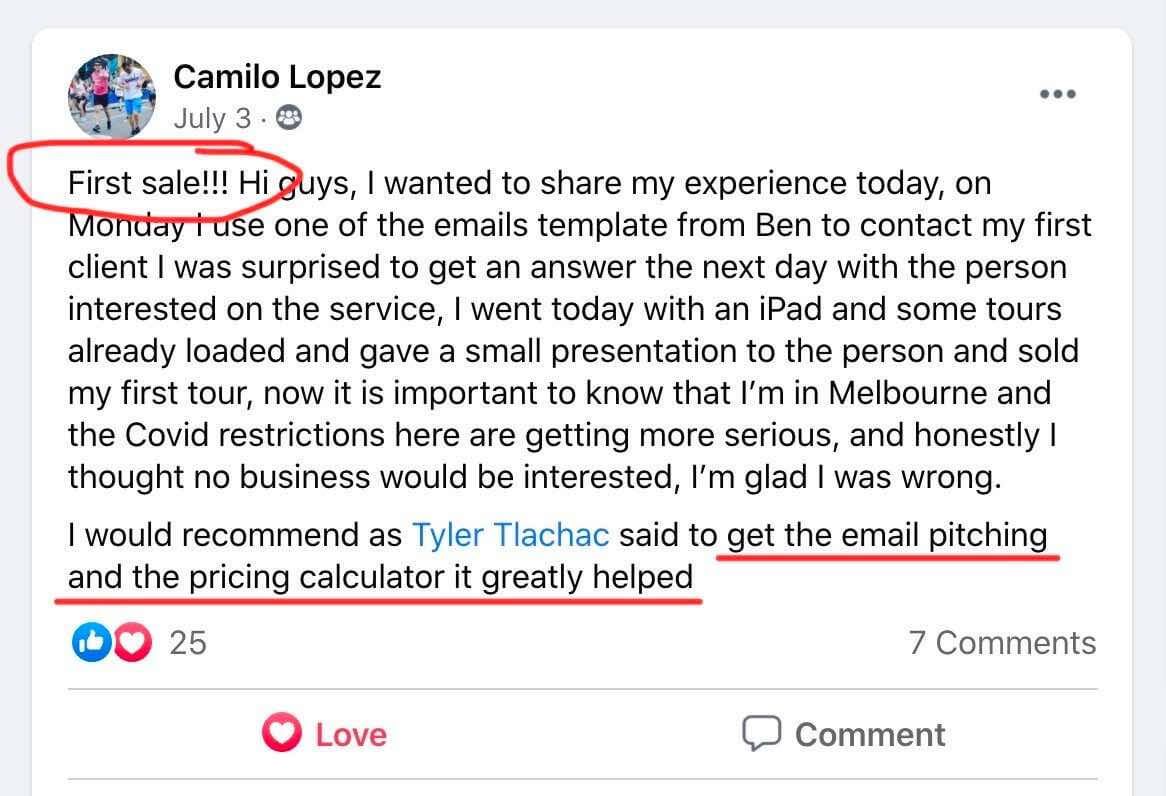Click the underlined "get the email pitching" text
The image size is (1166, 796).
[887, 536]
